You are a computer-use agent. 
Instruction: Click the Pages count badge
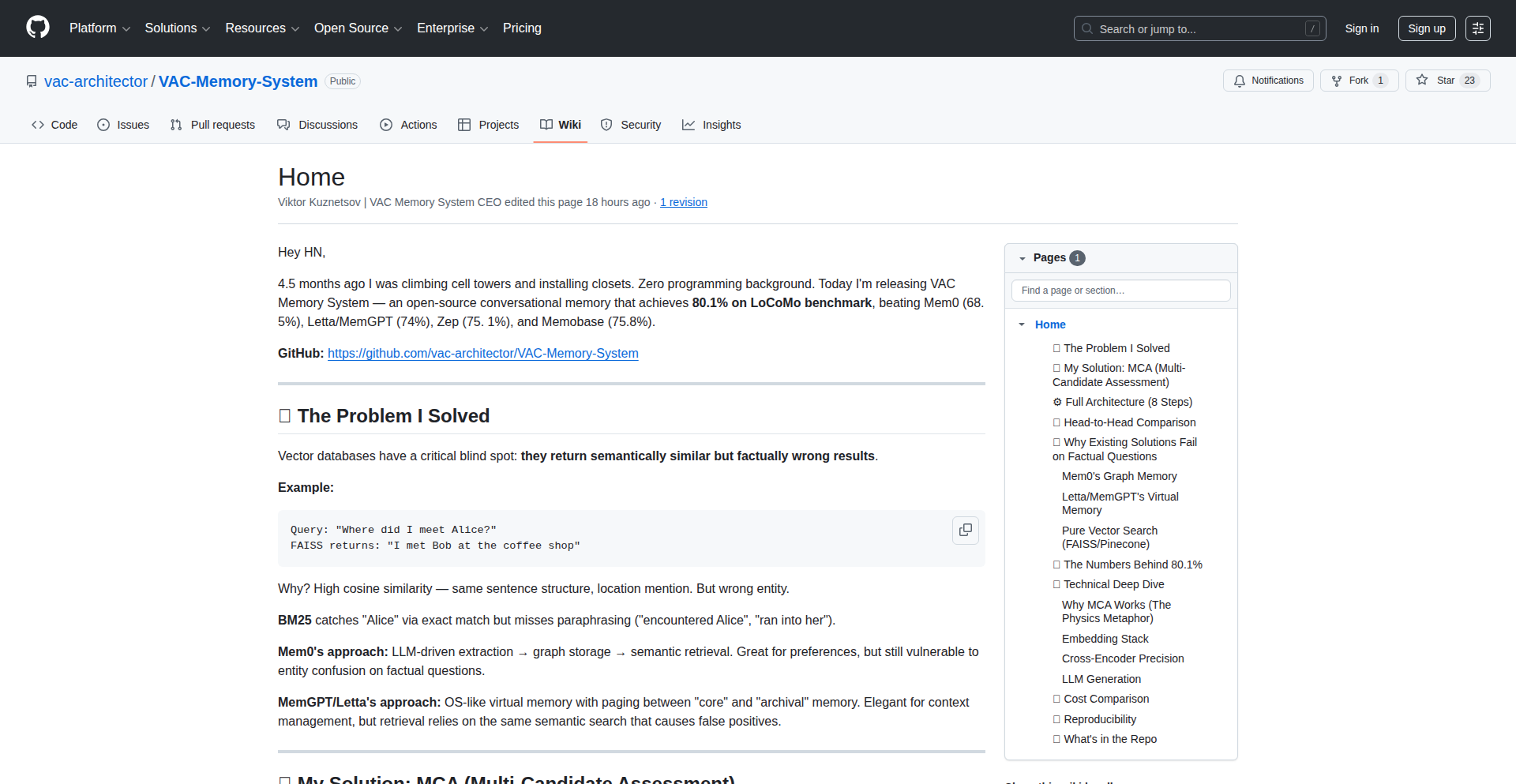[1077, 258]
